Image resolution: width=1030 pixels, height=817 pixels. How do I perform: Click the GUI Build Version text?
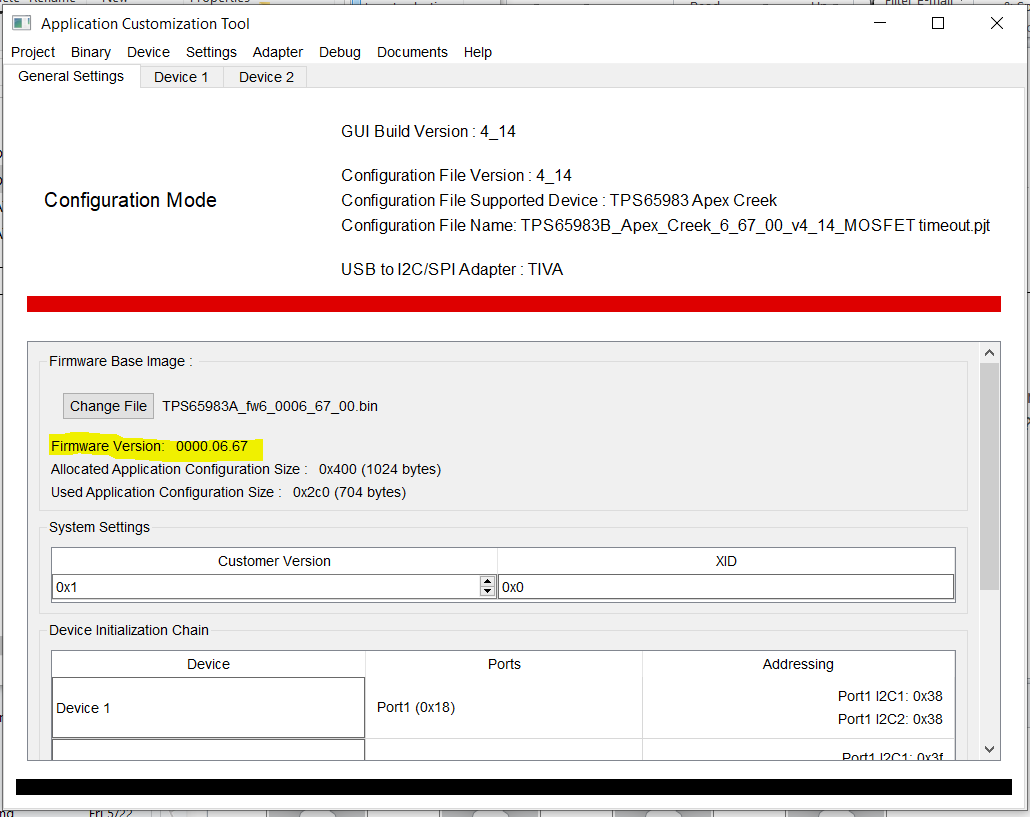point(428,131)
